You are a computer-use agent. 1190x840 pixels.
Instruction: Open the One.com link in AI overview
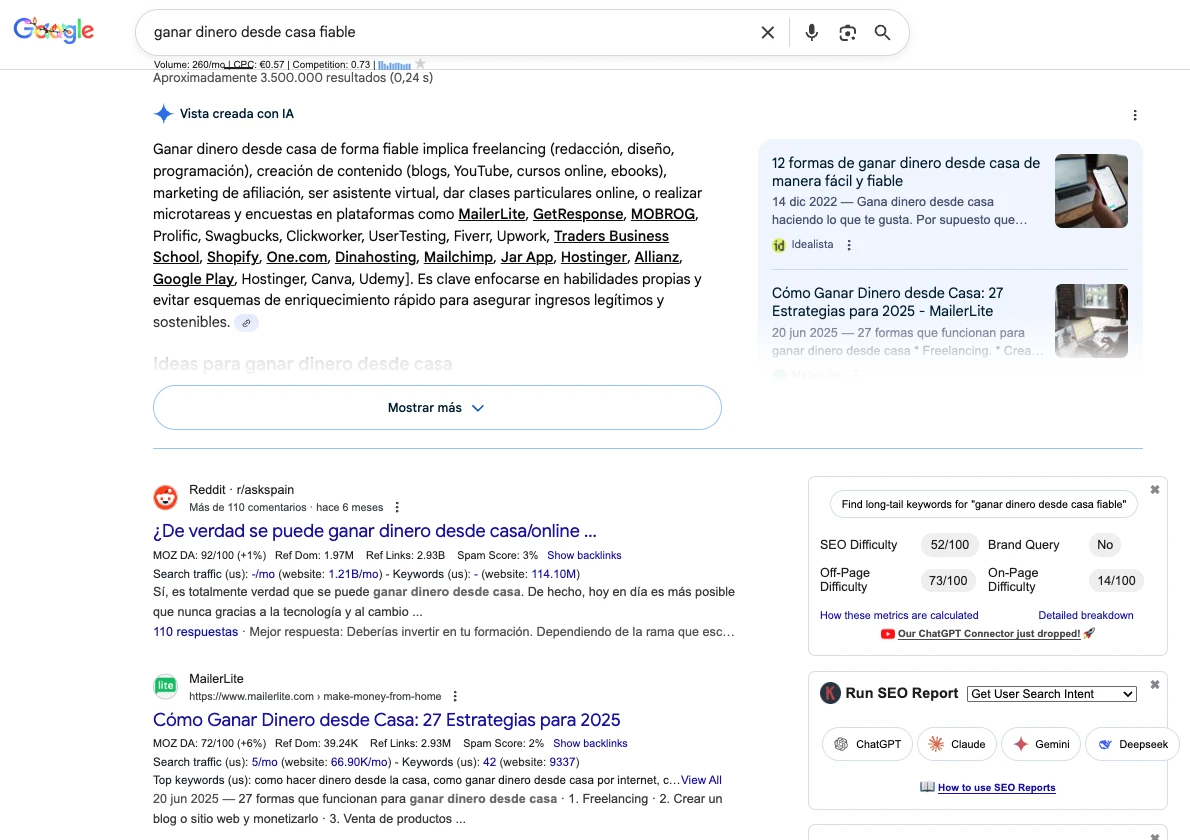coord(297,258)
